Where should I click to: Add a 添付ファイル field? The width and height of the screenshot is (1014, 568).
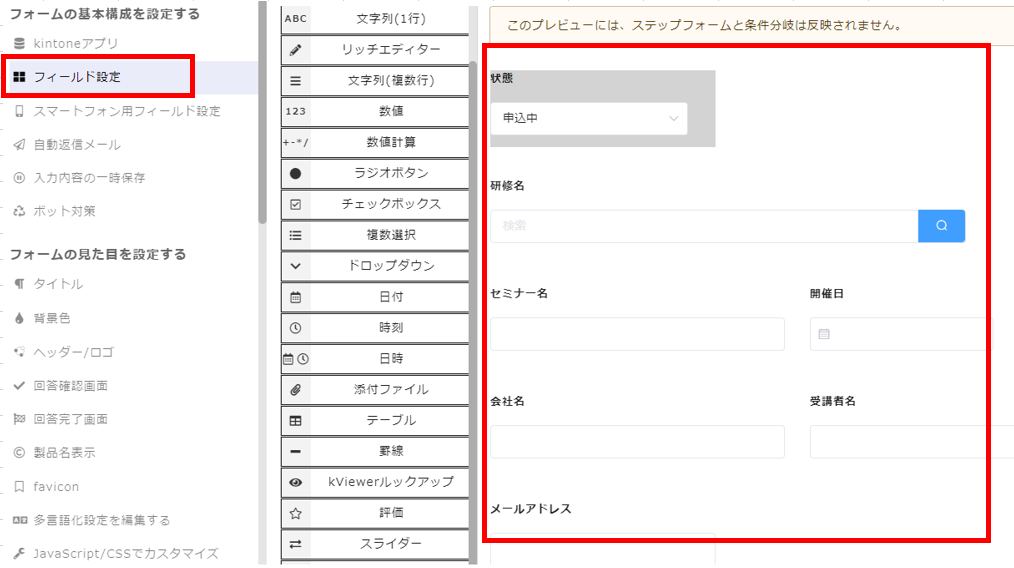tap(375, 389)
